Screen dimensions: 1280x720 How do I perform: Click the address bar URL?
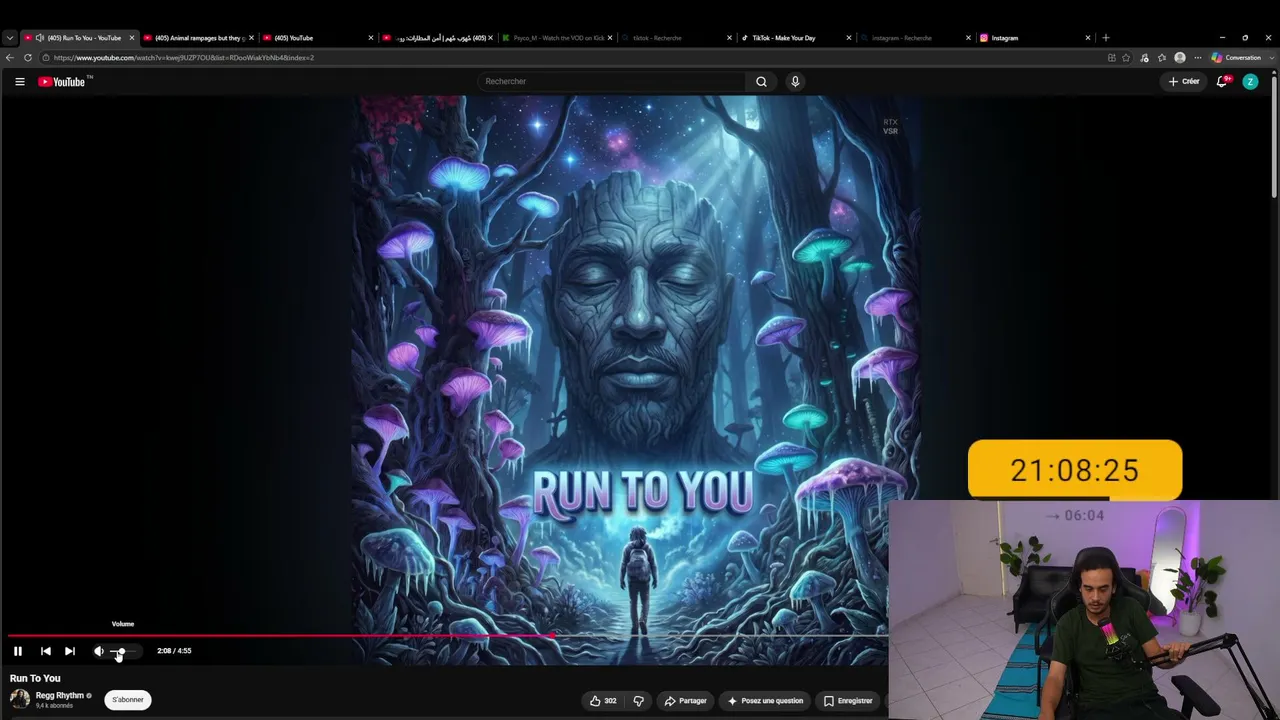[x=184, y=58]
